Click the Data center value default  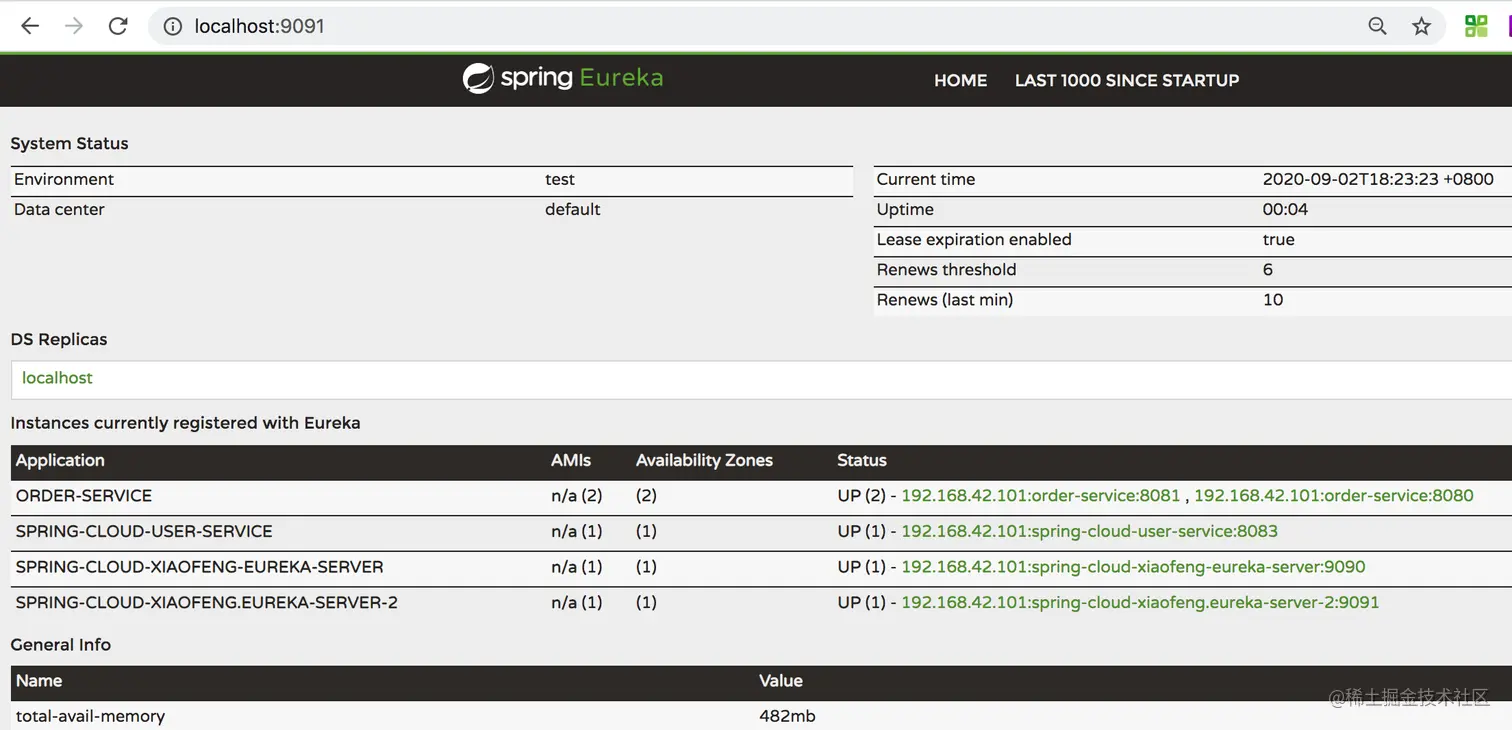coord(573,209)
